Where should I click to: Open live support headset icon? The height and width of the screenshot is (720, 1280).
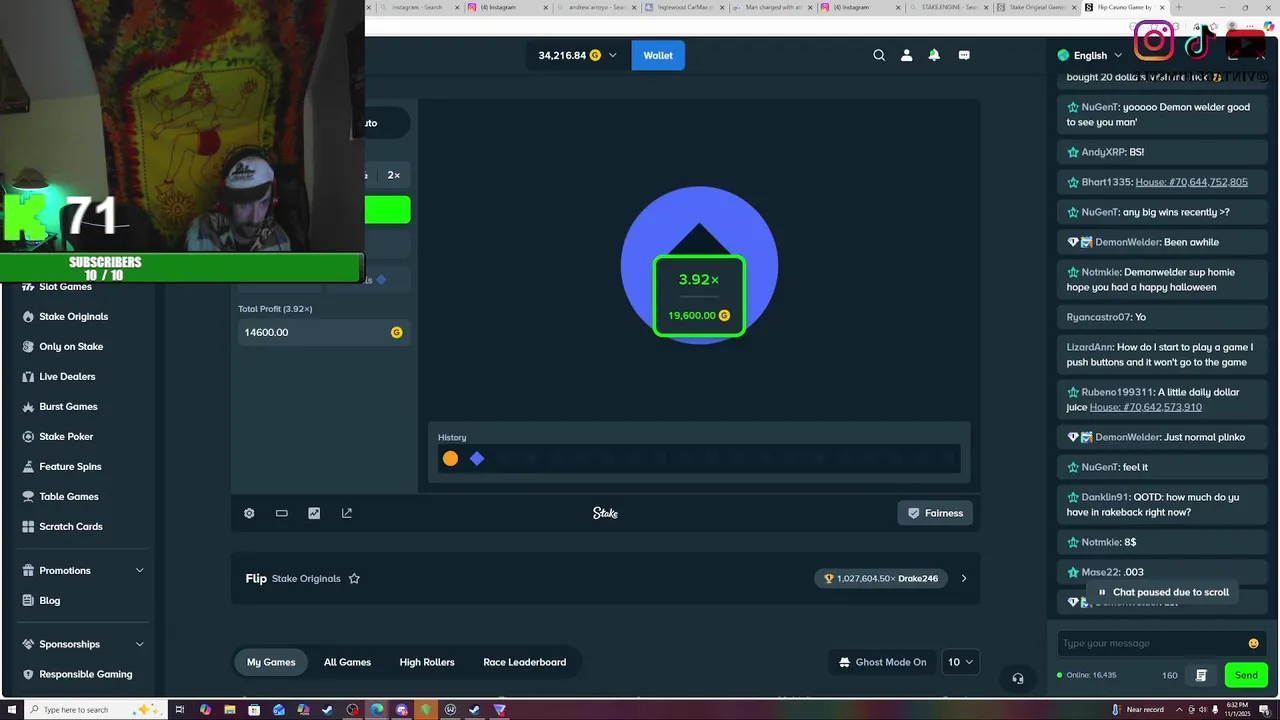[1018, 678]
